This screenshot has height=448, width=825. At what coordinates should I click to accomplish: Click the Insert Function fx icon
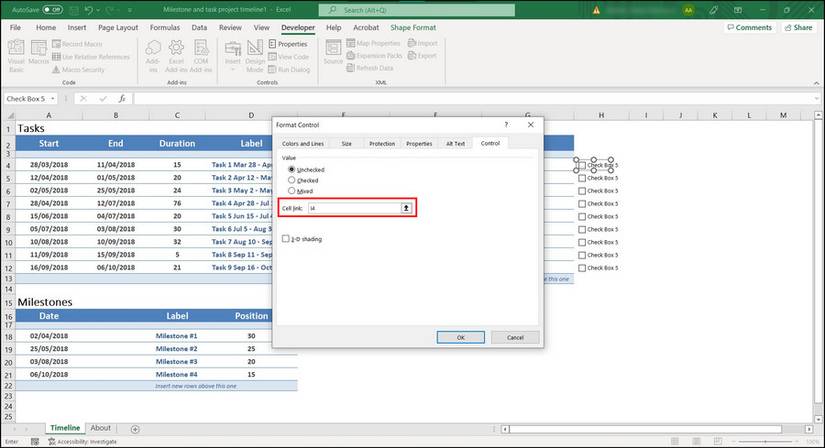coord(122,98)
